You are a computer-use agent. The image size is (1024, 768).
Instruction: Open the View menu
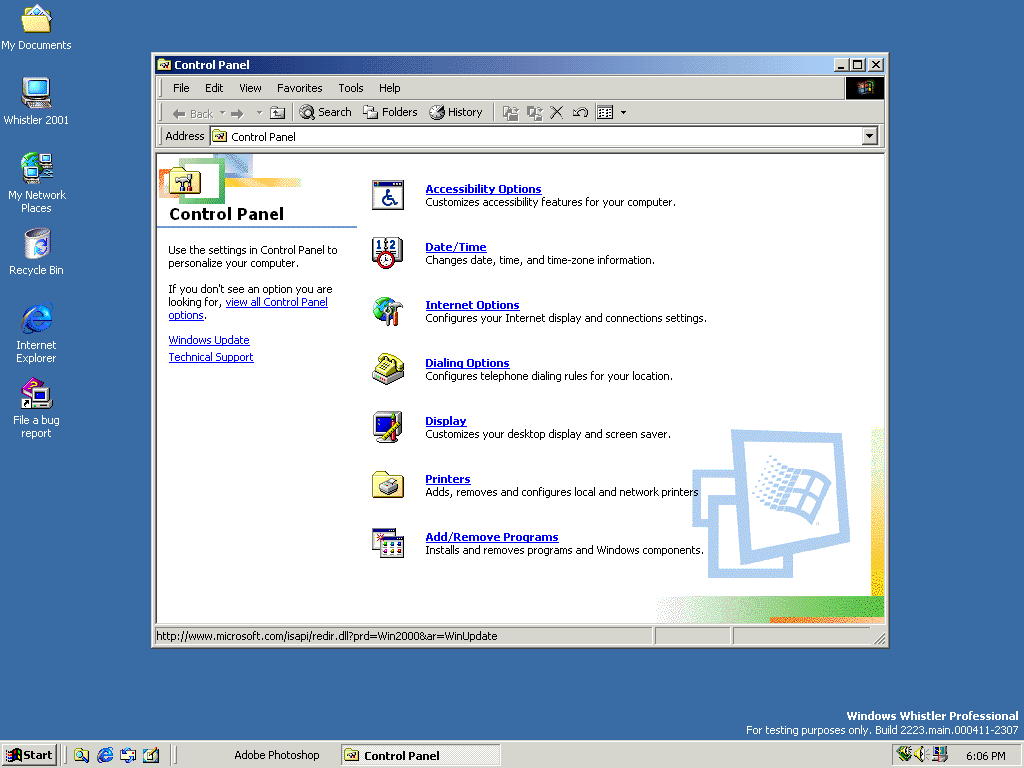(250, 88)
